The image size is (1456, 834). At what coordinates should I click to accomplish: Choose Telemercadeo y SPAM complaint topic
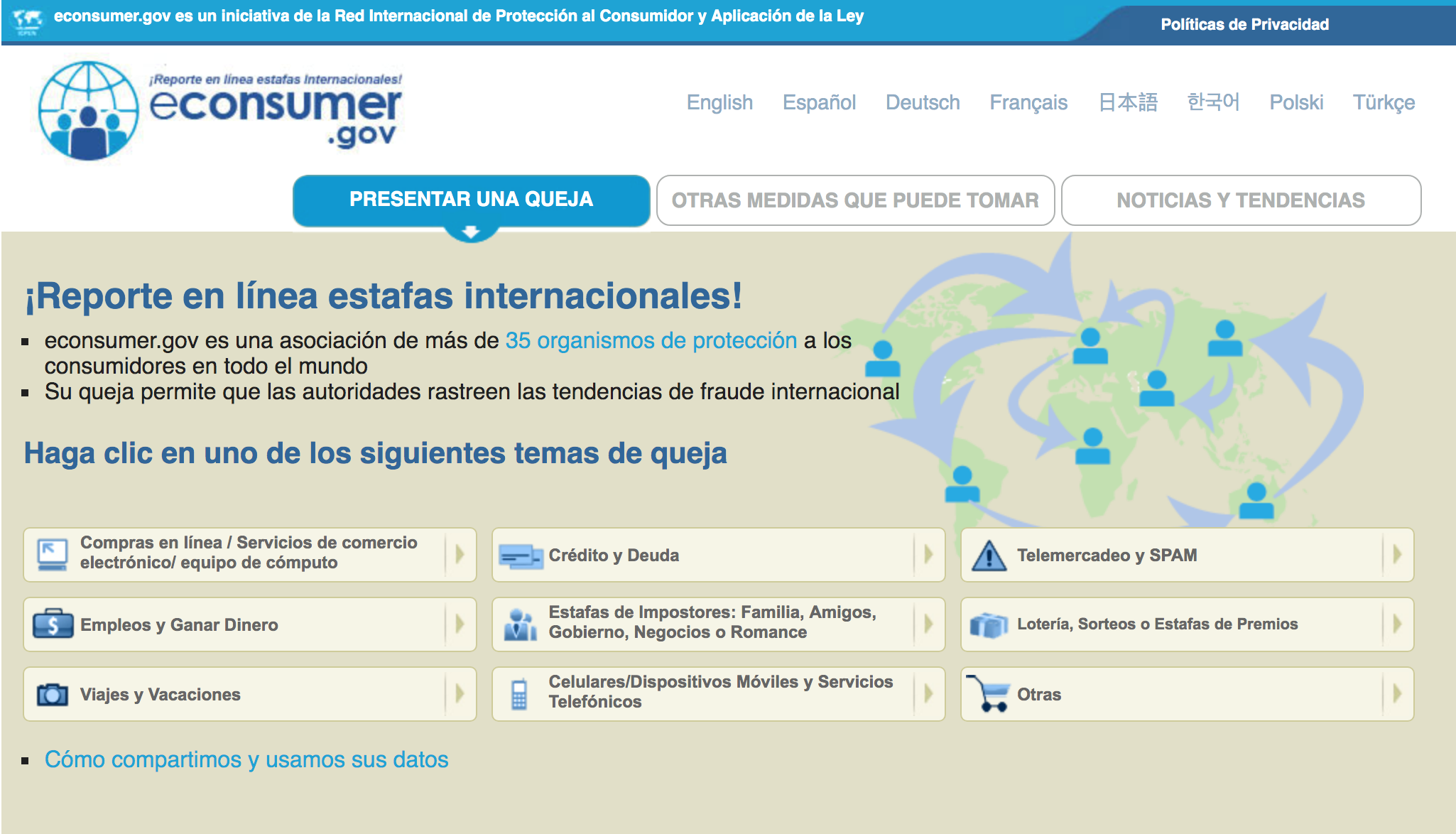pyautogui.click(x=1188, y=555)
